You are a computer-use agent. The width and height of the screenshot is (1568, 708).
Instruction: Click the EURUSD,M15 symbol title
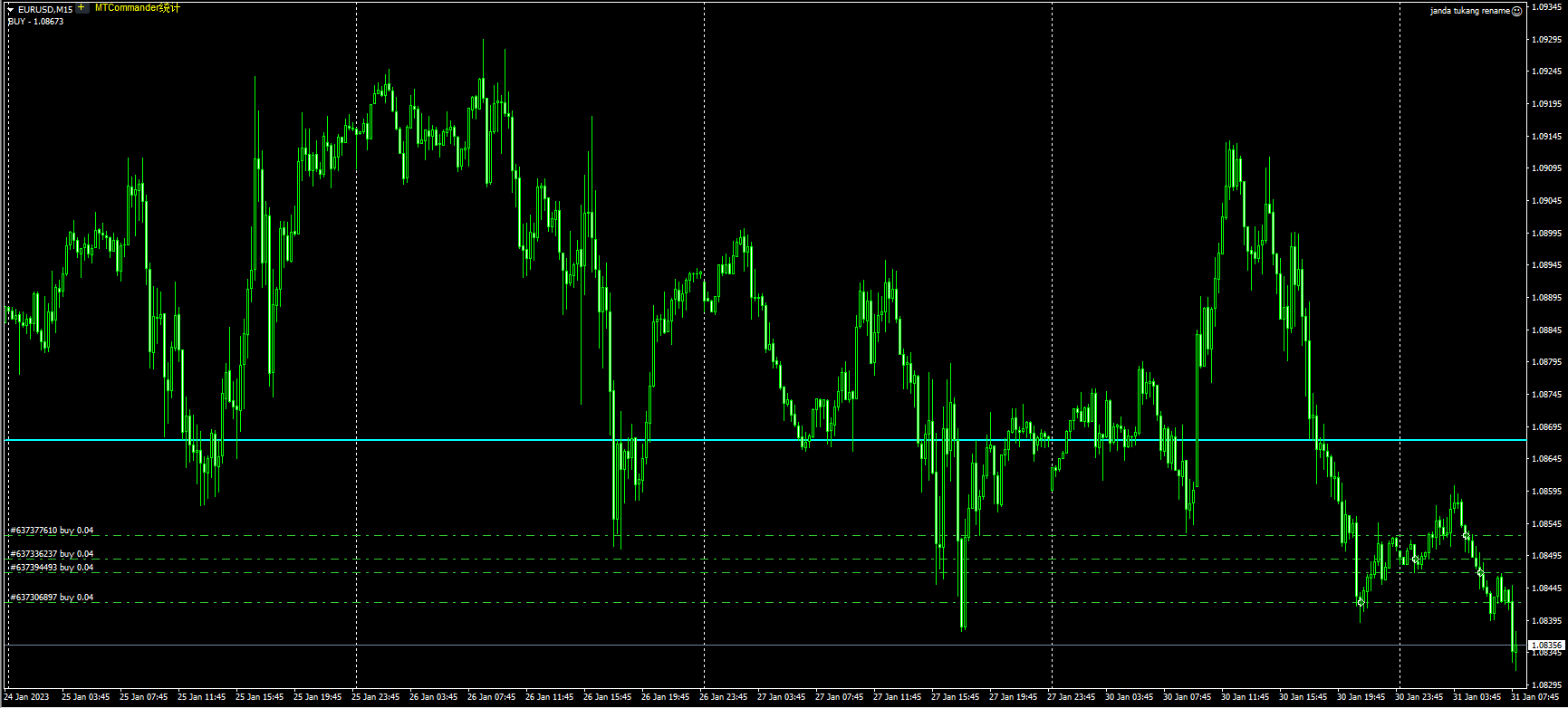(x=45, y=9)
